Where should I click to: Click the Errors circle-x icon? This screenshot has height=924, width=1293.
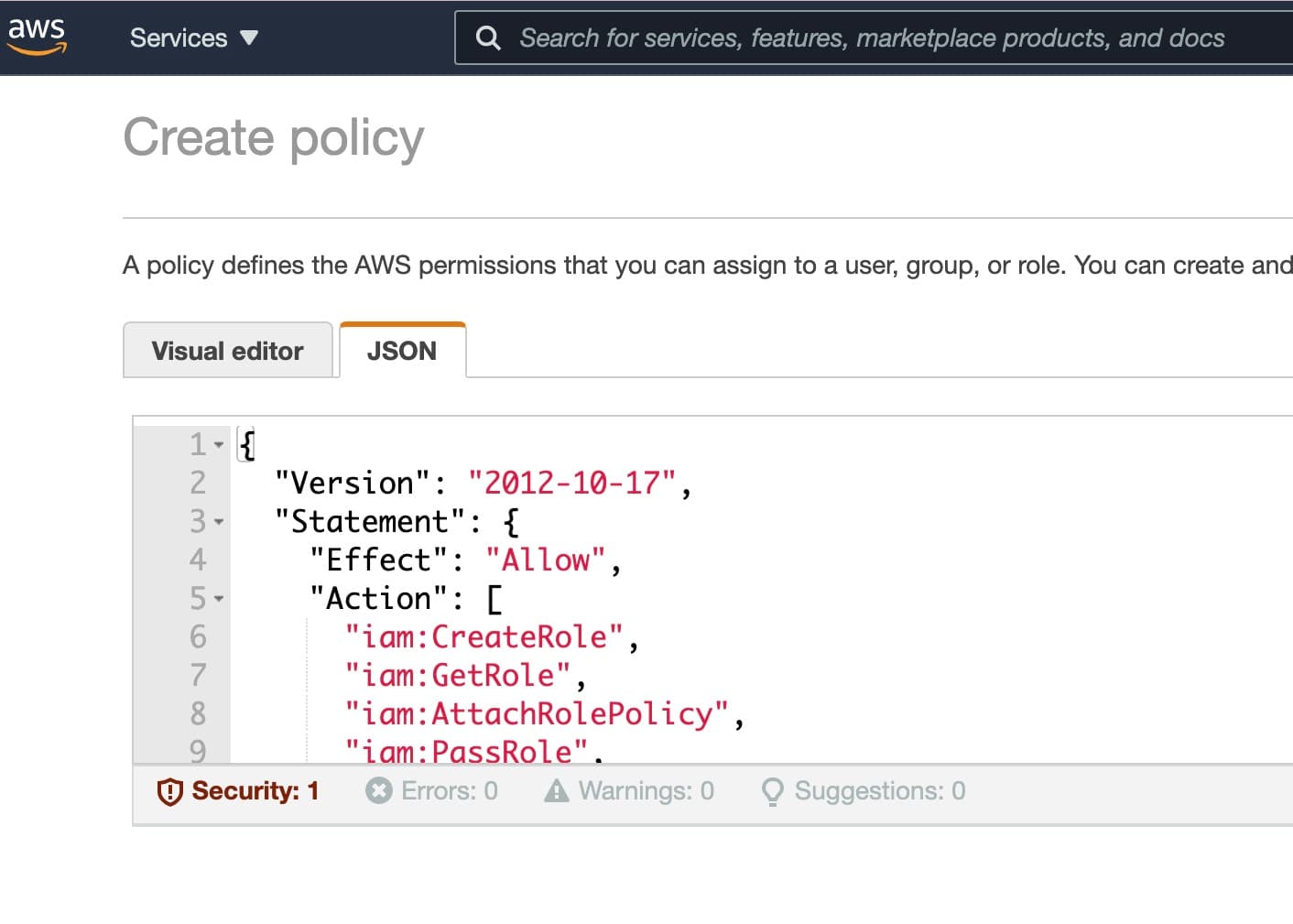[x=378, y=790]
